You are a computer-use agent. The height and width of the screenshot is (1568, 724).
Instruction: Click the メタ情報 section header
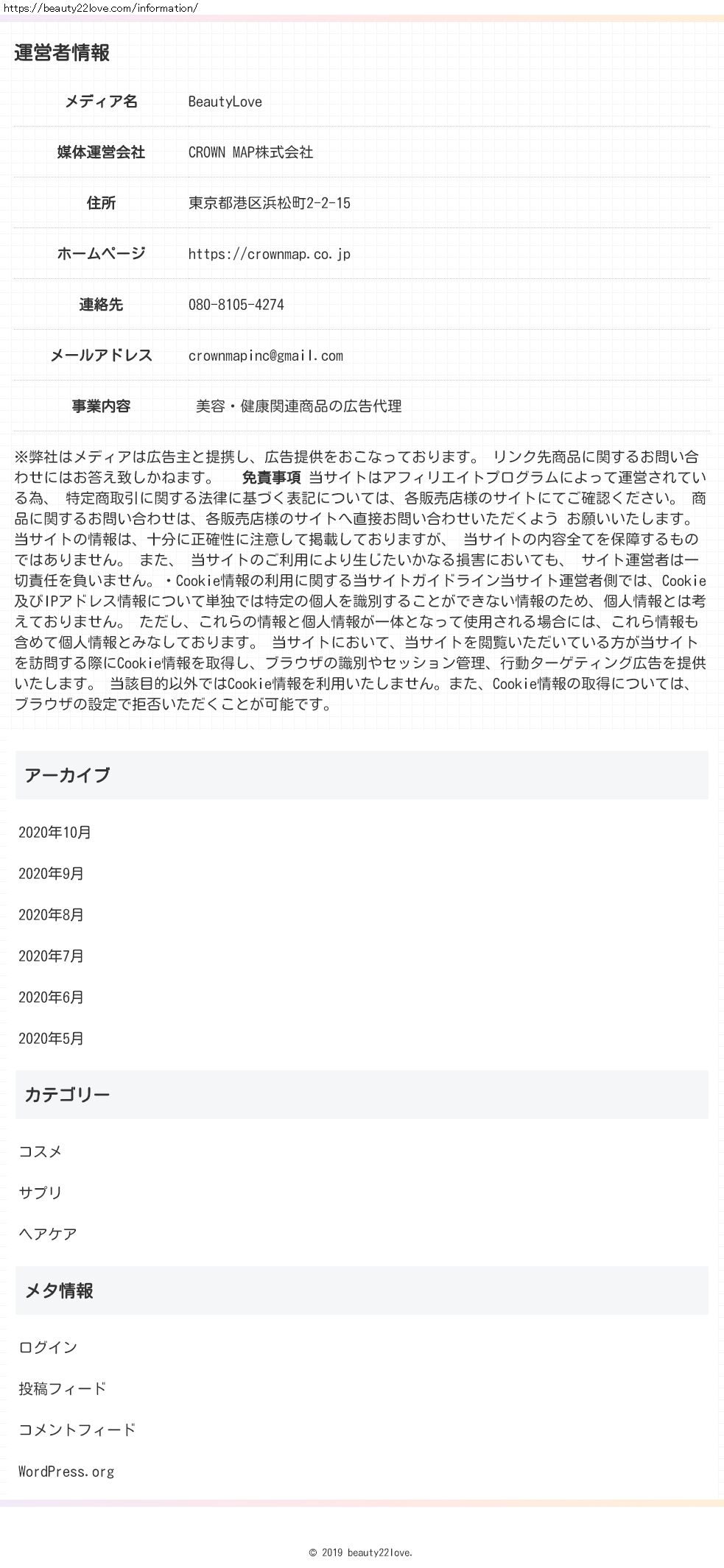coord(362,1290)
